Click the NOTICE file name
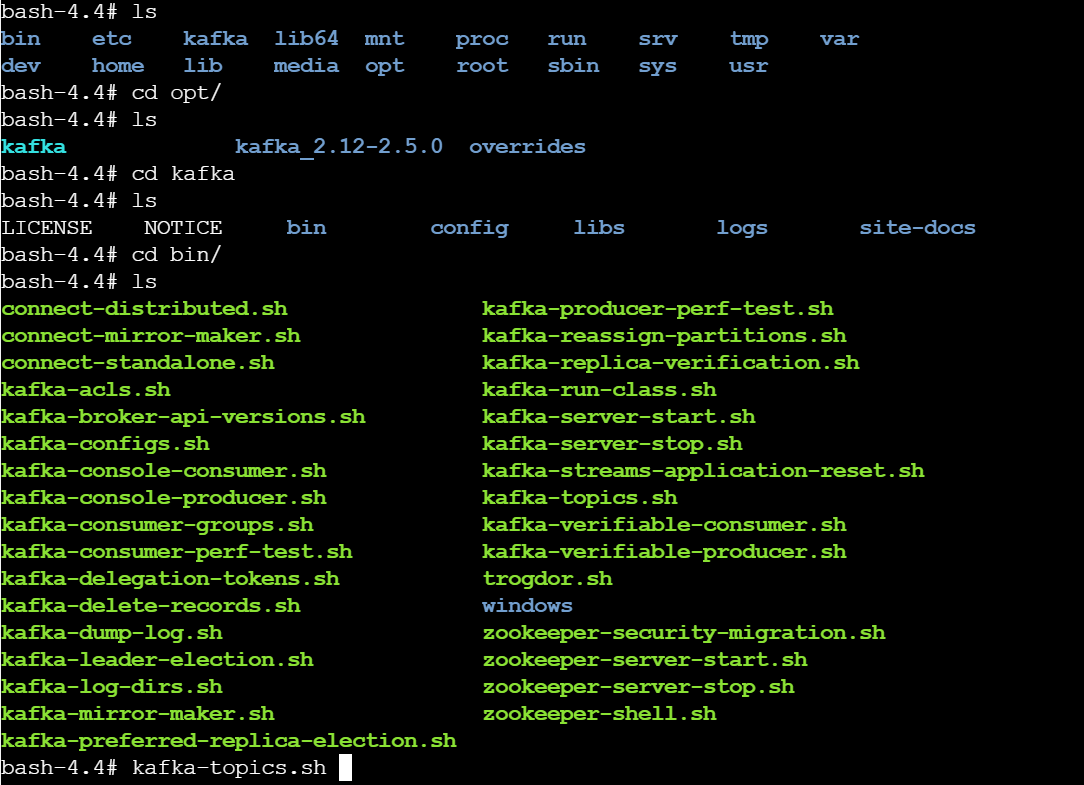 coord(183,228)
